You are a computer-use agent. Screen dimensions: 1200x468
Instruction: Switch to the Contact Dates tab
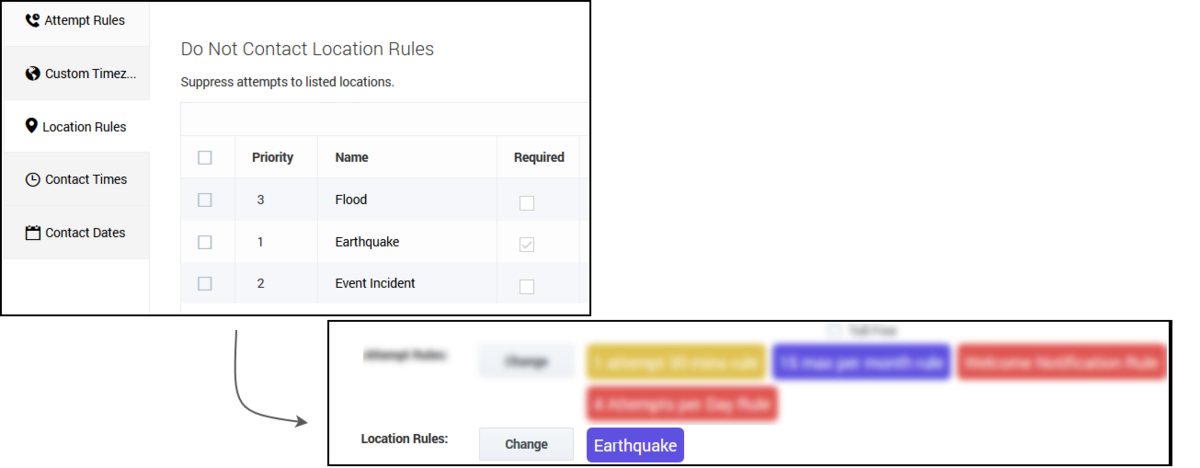tap(76, 233)
